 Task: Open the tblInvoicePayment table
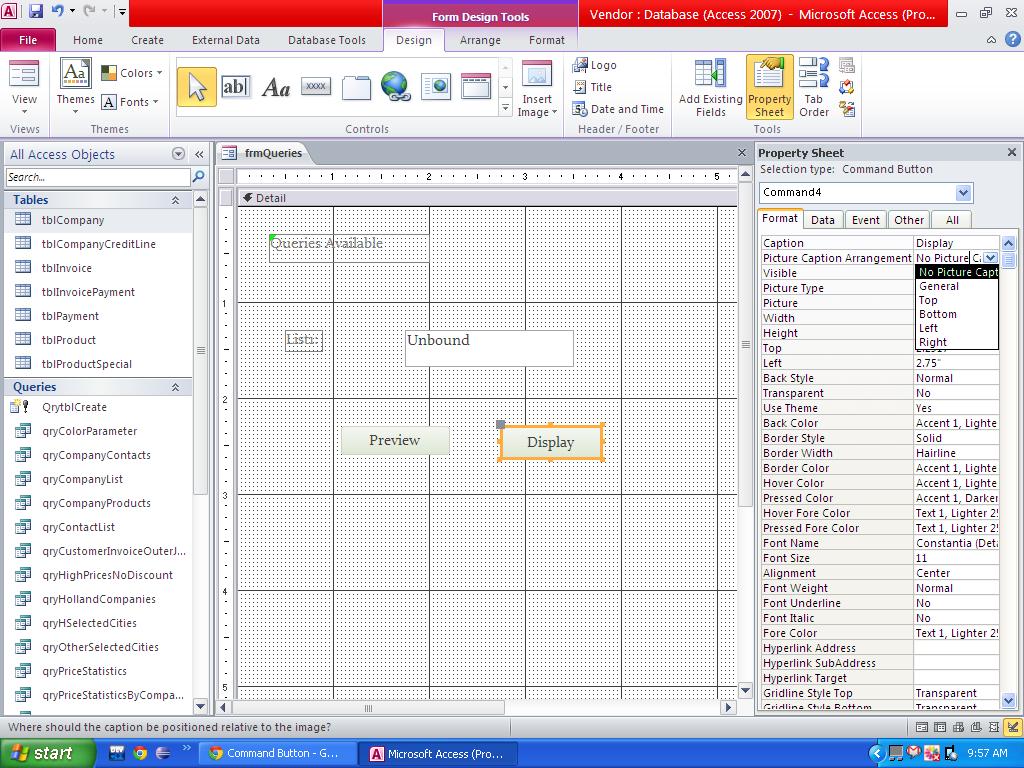click(x=99, y=292)
